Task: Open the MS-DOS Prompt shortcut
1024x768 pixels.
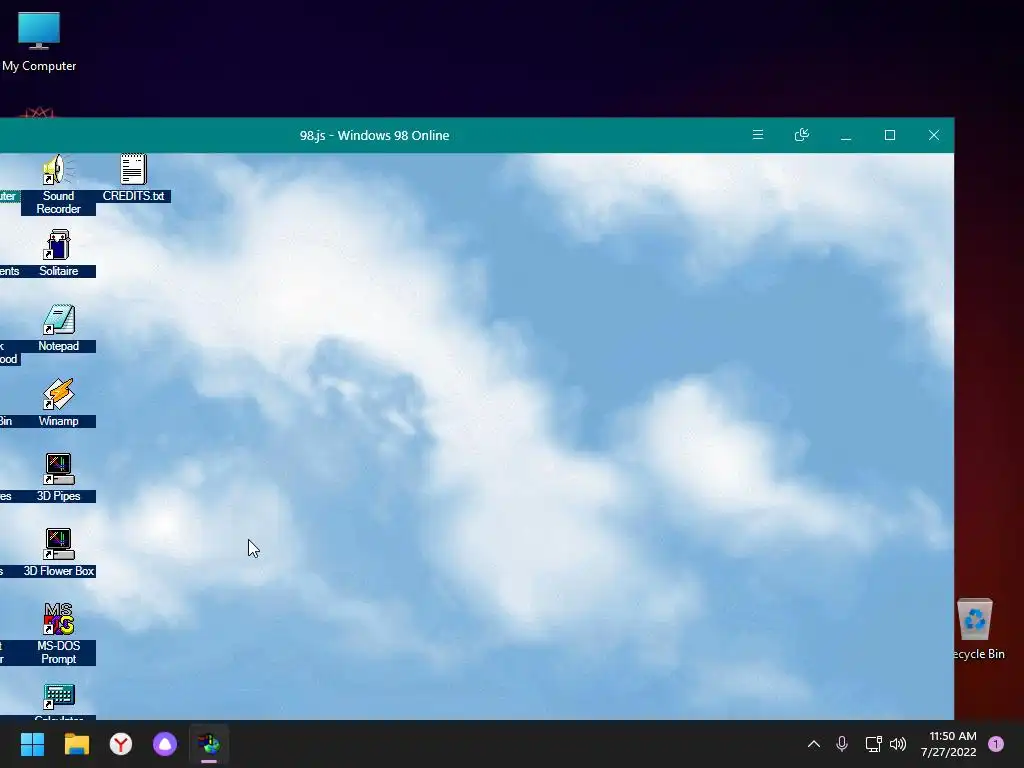Action: pyautogui.click(x=58, y=633)
